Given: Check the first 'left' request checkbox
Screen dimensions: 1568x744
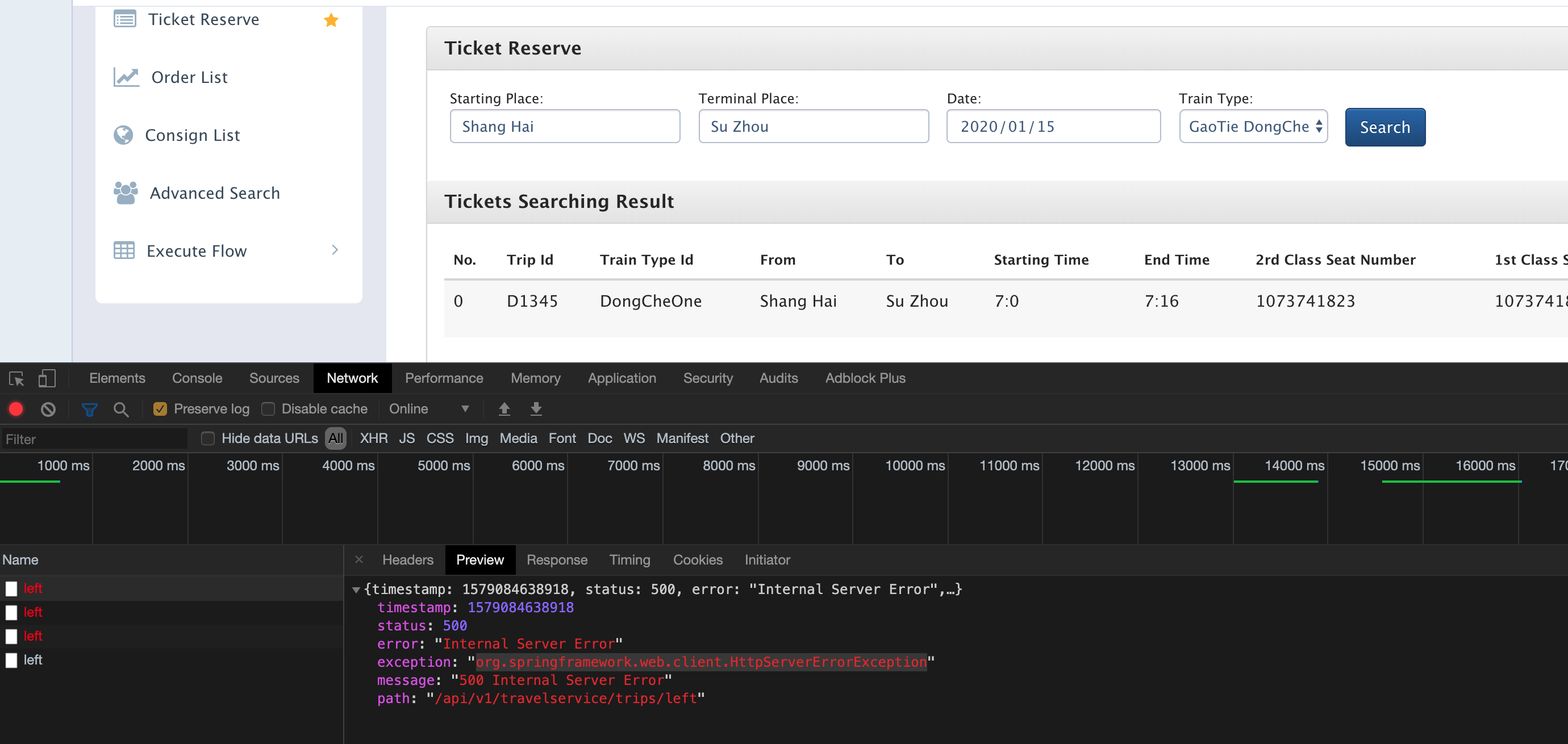Looking at the screenshot, I should tap(11, 588).
